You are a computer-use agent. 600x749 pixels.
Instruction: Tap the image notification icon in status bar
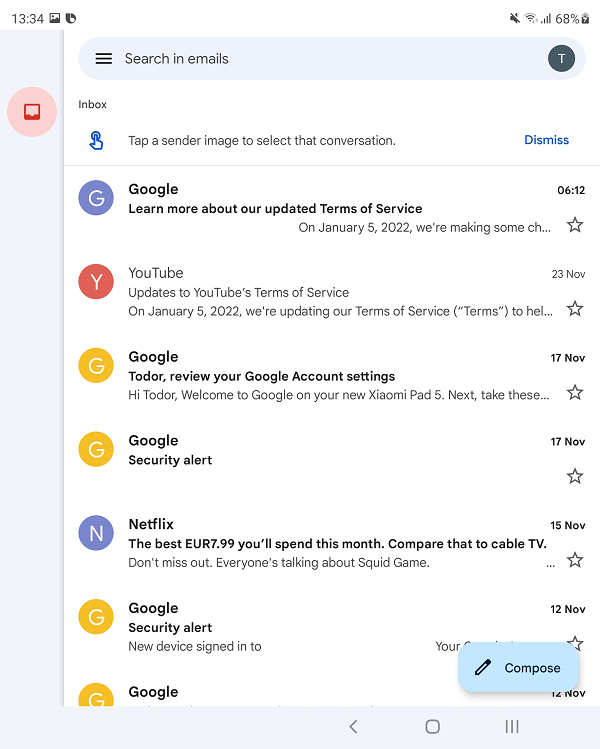pyautogui.click(x=55, y=18)
